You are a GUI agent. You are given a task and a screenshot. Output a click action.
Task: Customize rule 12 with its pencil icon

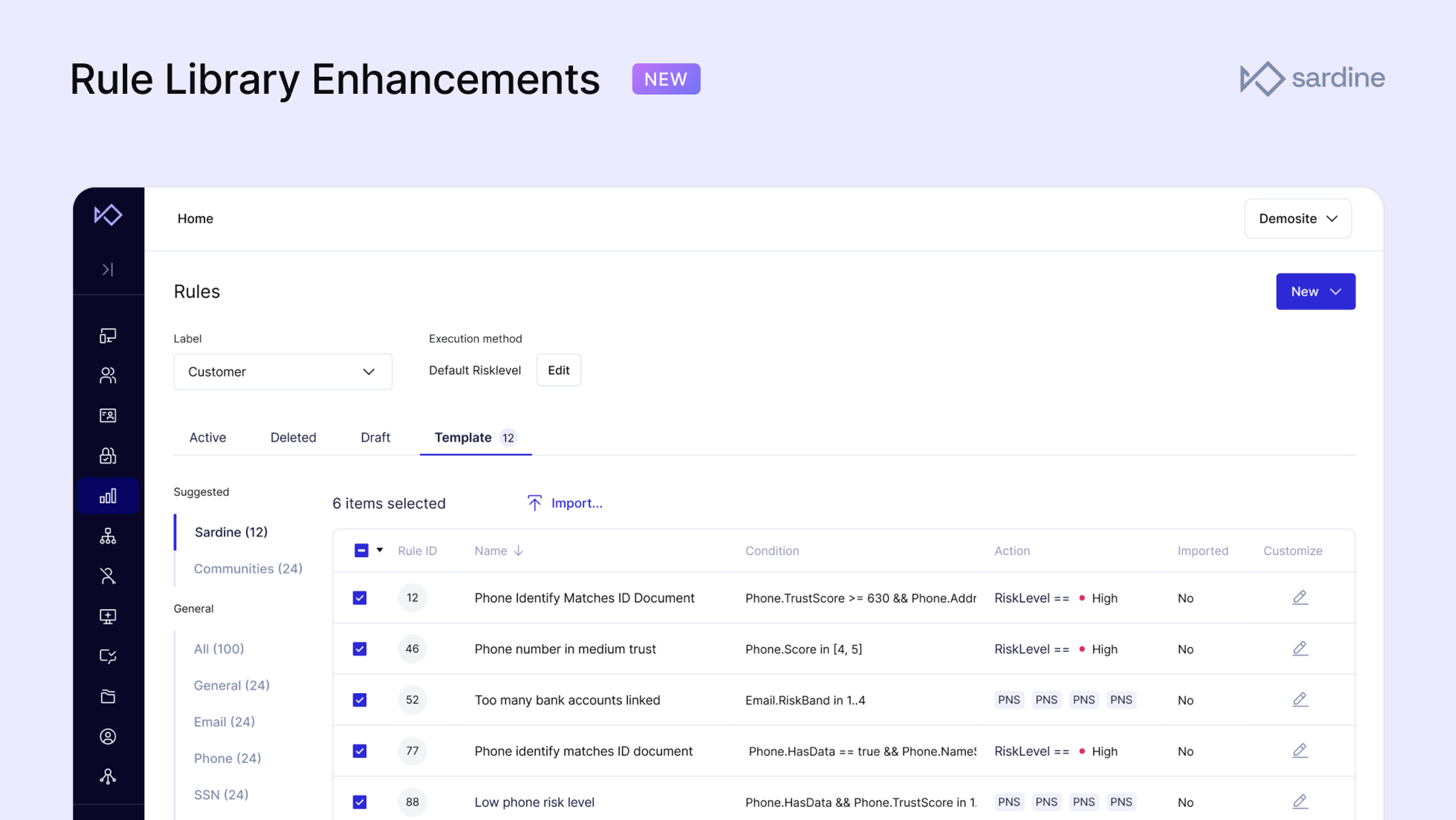(1300, 597)
